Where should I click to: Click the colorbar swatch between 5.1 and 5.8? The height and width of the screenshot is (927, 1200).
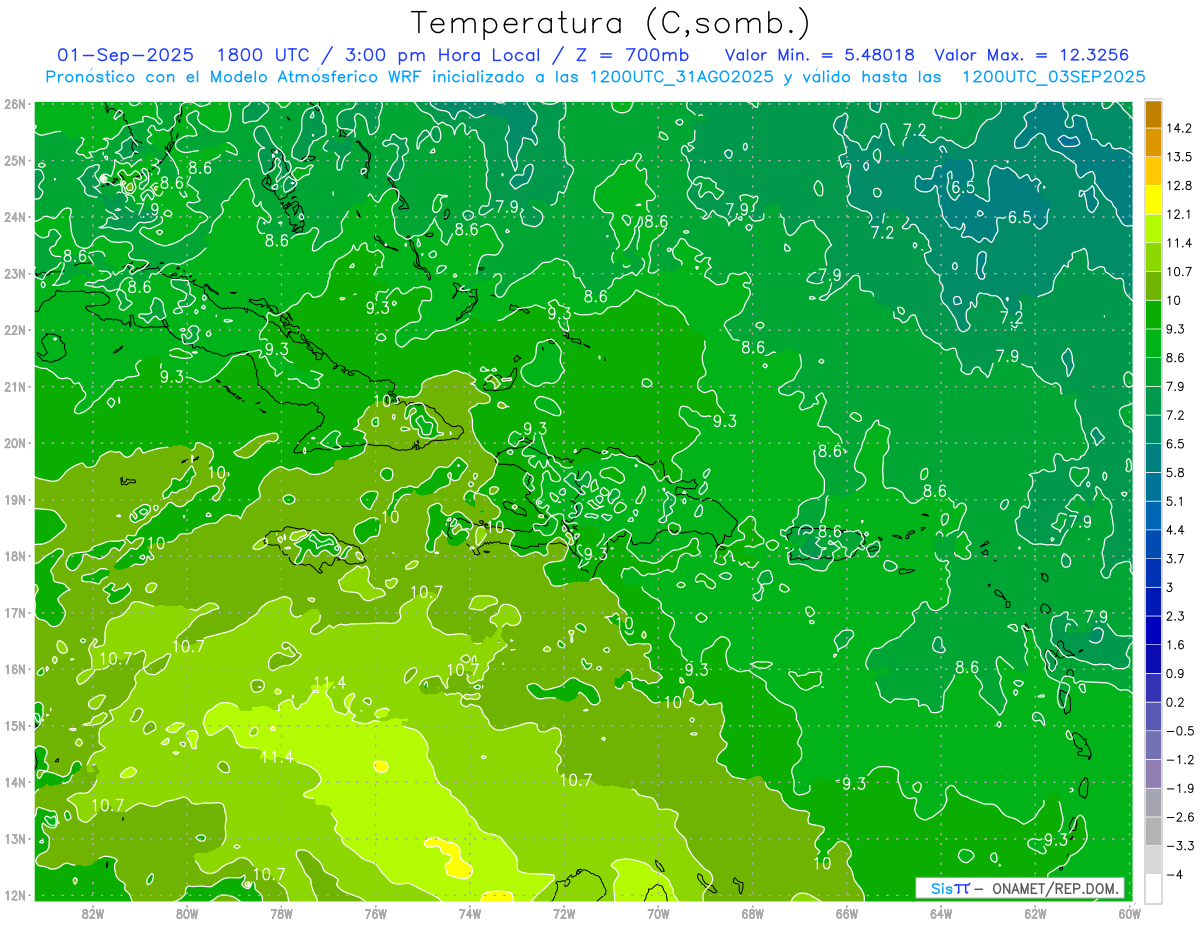[x=1153, y=486]
